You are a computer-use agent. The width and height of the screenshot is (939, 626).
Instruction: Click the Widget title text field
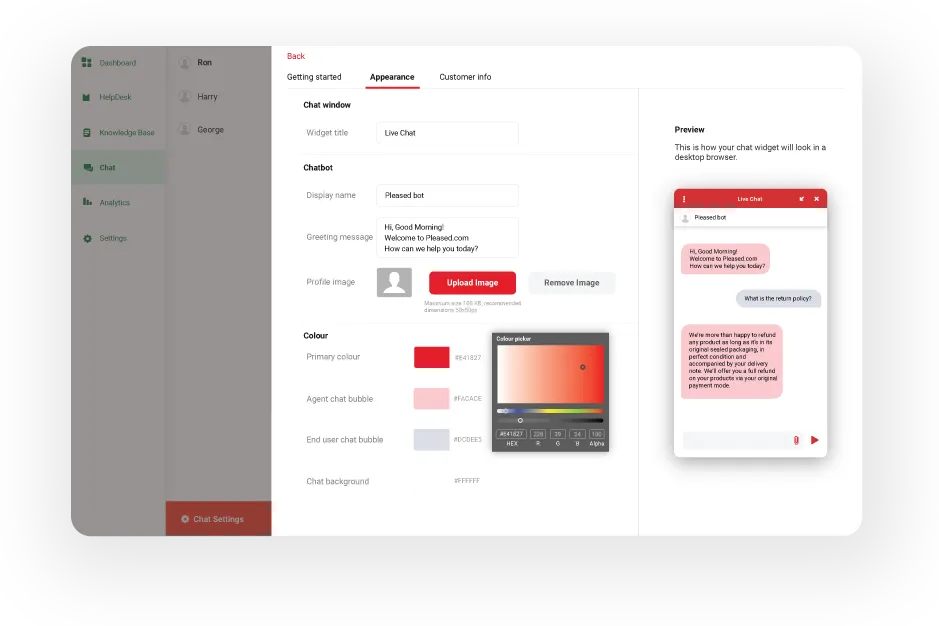click(446, 132)
